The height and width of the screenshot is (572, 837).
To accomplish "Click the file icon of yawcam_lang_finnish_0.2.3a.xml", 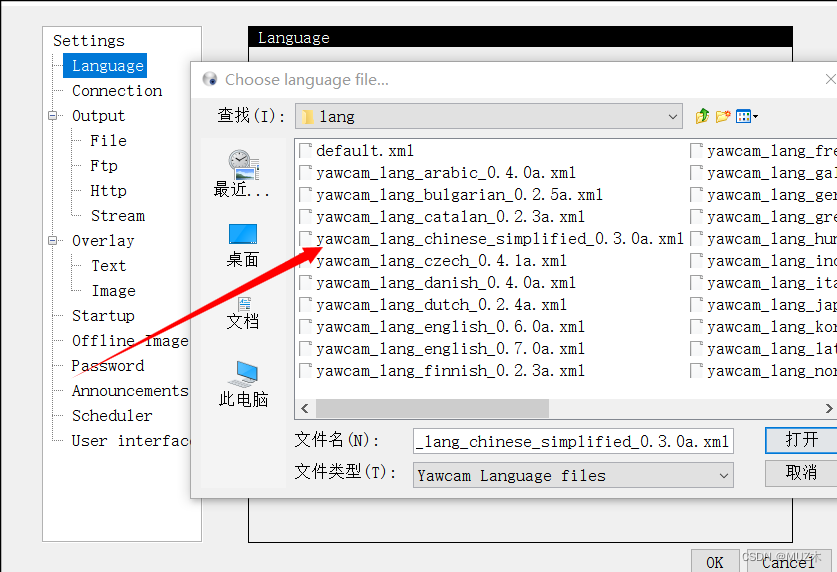I will [x=306, y=370].
